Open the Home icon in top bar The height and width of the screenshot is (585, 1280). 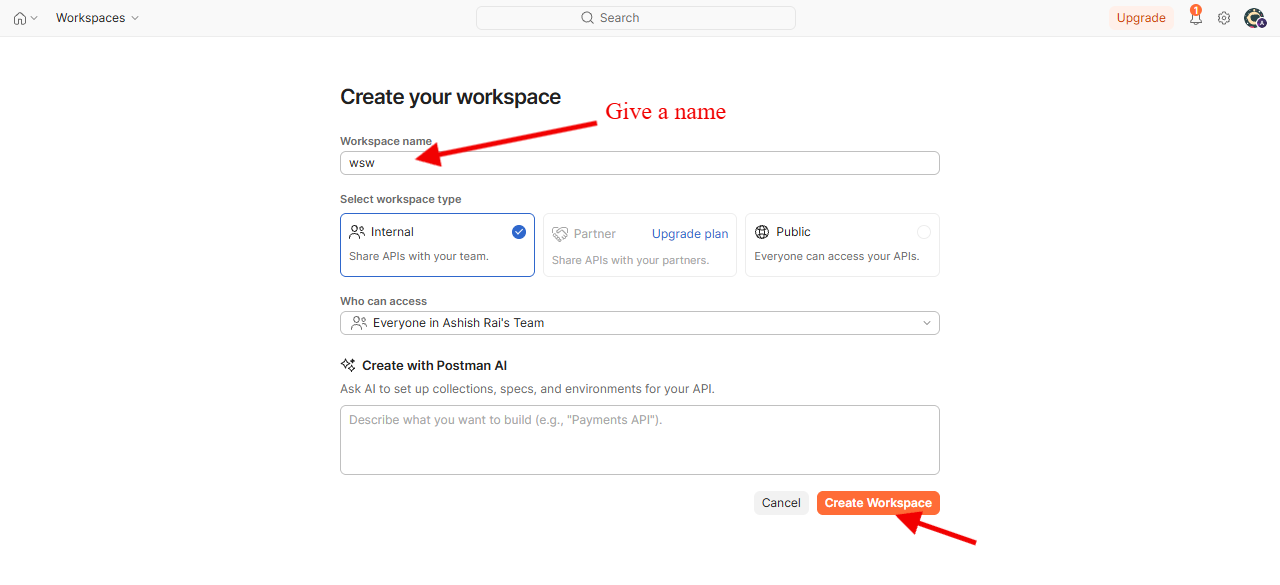20,18
